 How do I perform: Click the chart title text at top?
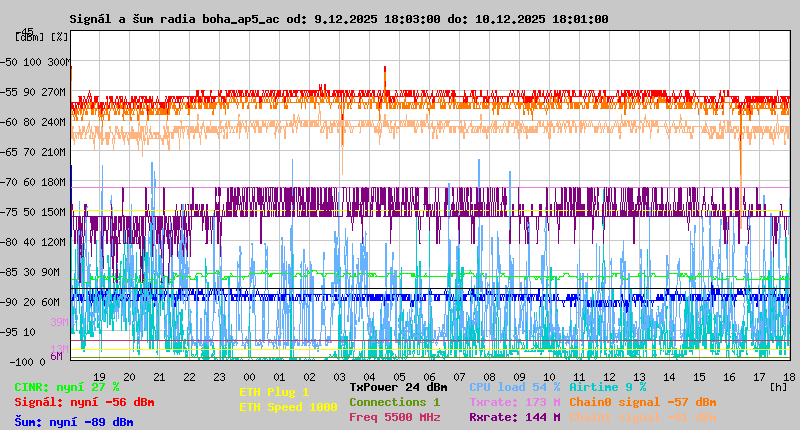point(338,19)
